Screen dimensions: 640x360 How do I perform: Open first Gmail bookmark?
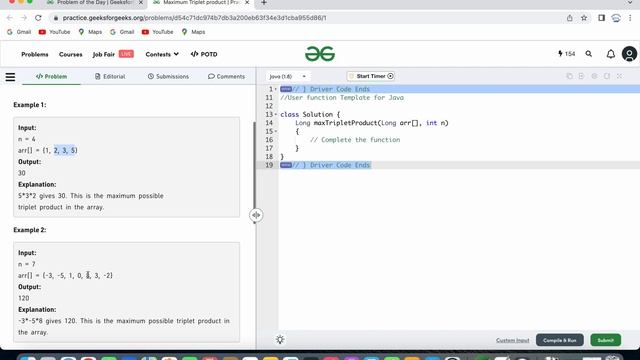click(19, 32)
